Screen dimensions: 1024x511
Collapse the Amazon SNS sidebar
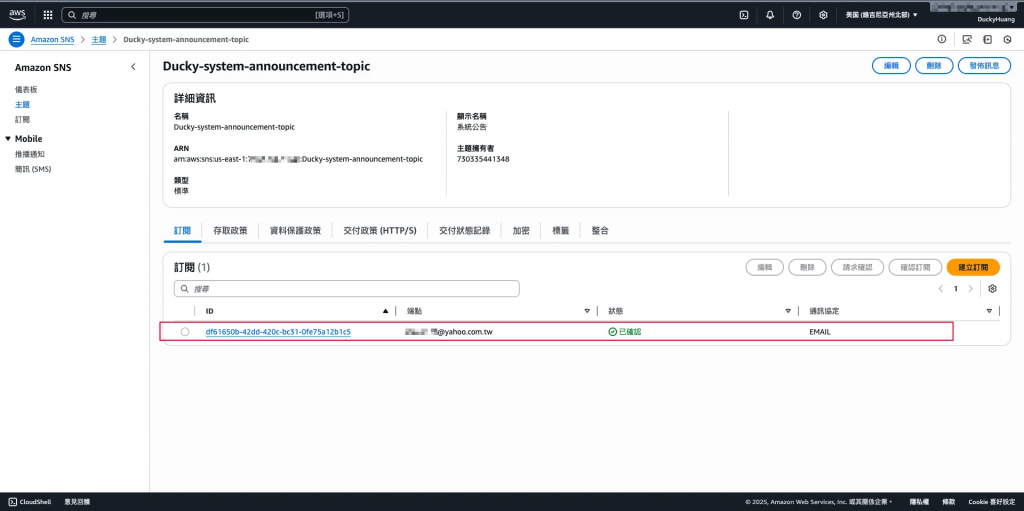pos(133,67)
